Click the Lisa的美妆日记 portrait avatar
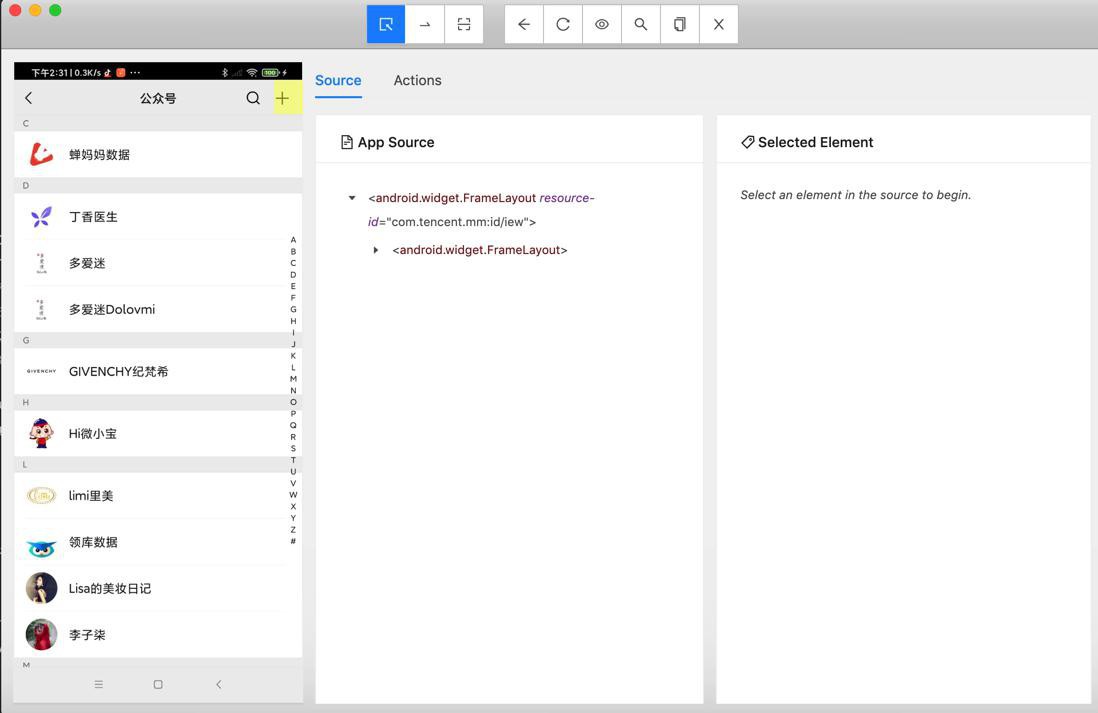The width and height of the screenshot is (1098, 713). click(41, 588)
